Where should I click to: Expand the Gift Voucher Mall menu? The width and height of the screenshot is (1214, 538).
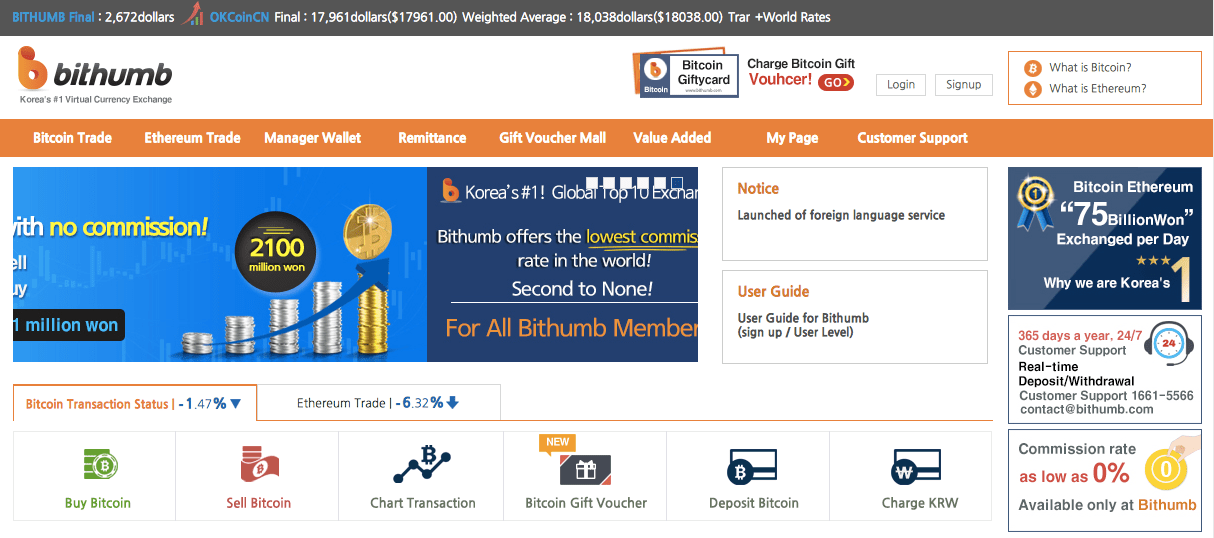click(x=552, y=138)
